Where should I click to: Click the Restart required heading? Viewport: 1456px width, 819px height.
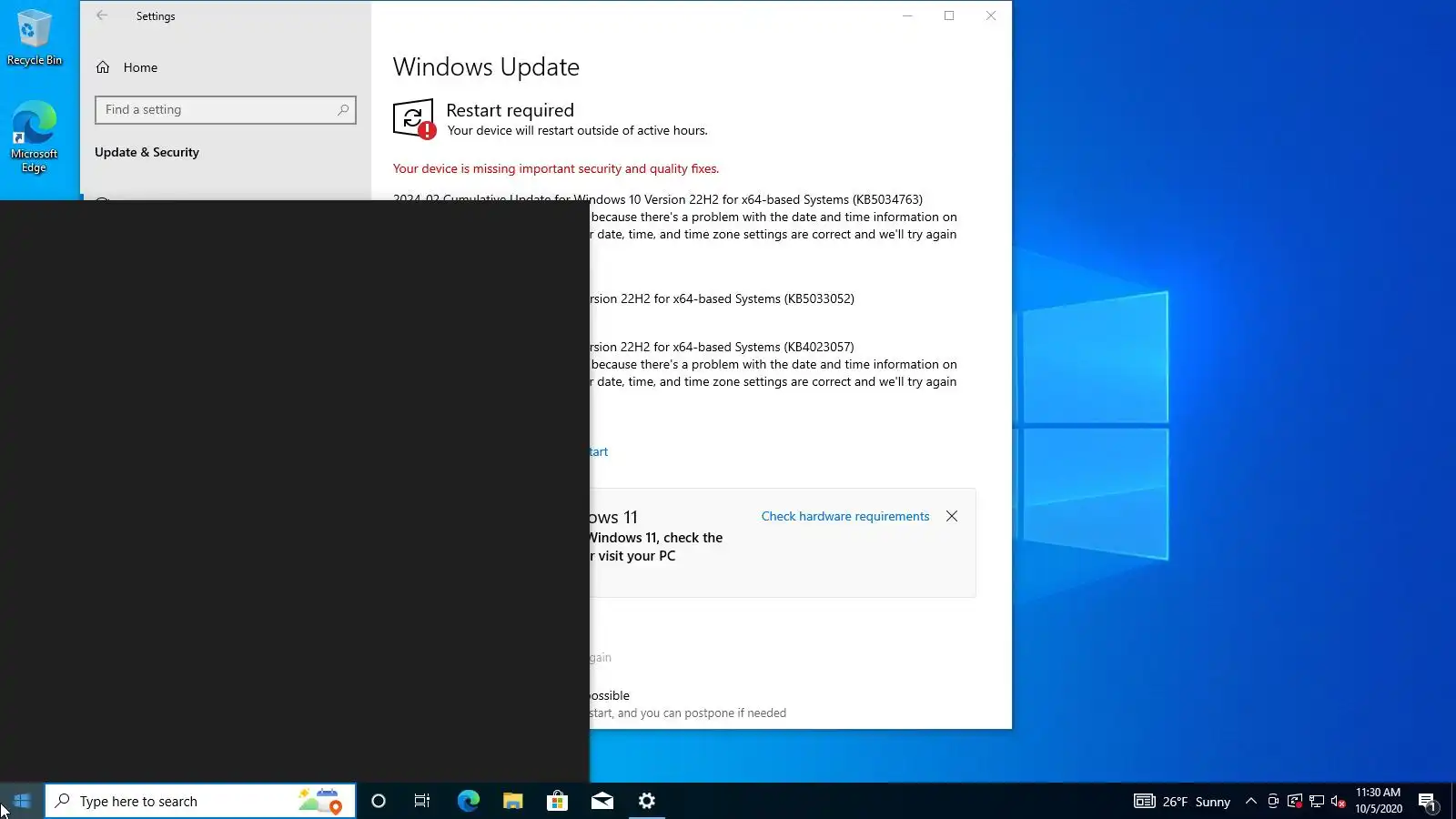tap(510, 110)
